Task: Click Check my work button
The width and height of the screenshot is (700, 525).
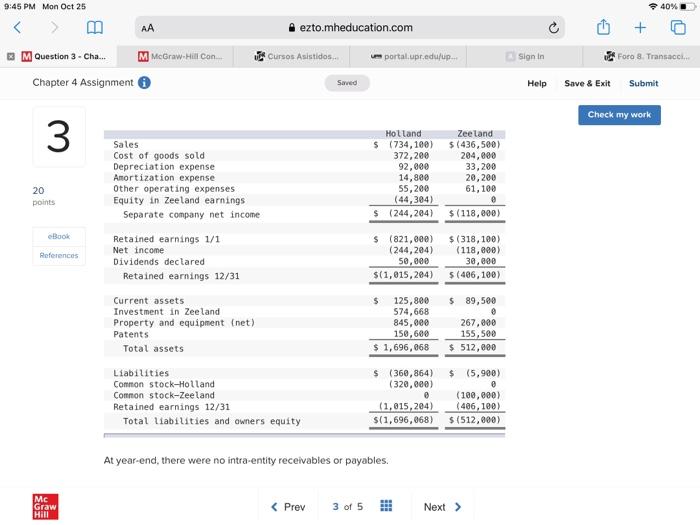Action: coord(619,115)
